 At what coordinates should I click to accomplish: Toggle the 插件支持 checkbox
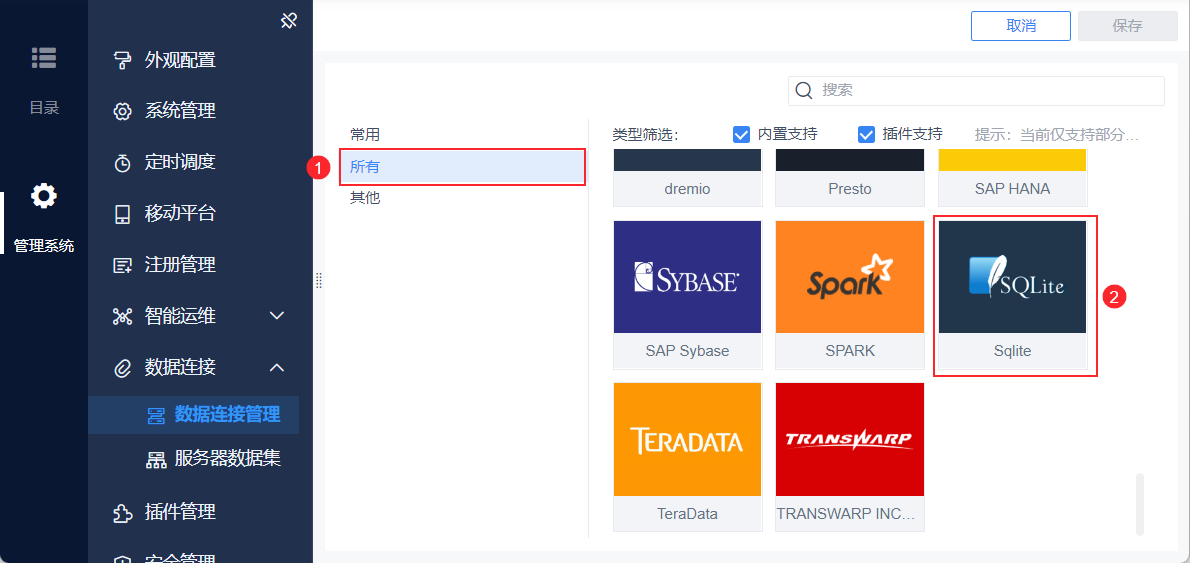[x=867, y=135]
